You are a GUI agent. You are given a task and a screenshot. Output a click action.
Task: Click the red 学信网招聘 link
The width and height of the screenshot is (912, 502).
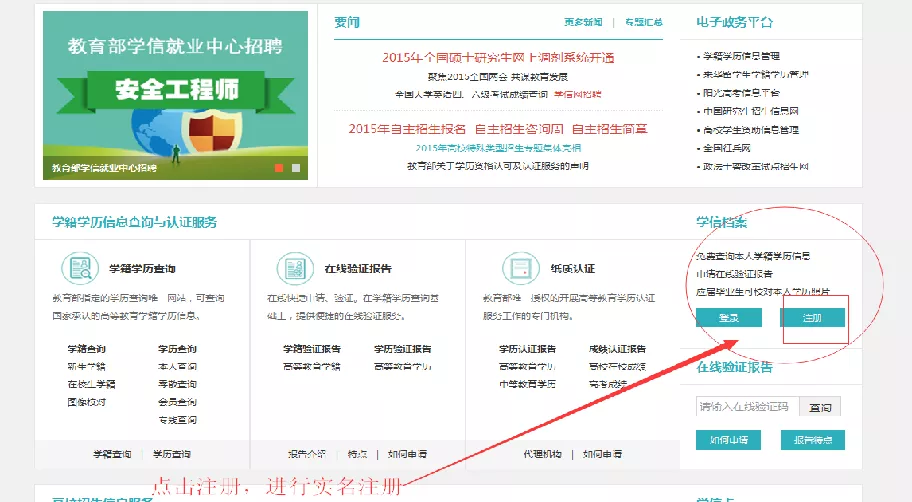coord(578,94)
